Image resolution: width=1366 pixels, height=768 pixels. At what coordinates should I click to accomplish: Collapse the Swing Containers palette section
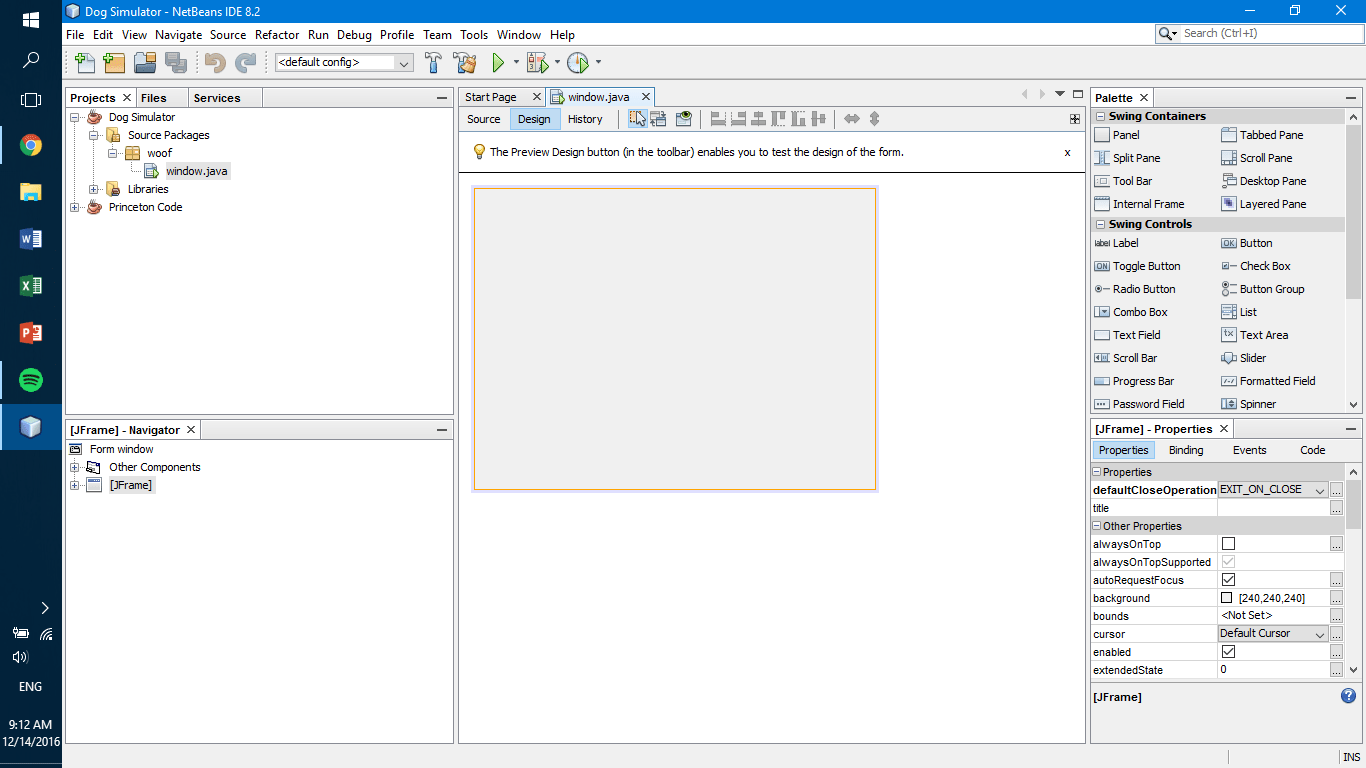tap(1100, 116)
